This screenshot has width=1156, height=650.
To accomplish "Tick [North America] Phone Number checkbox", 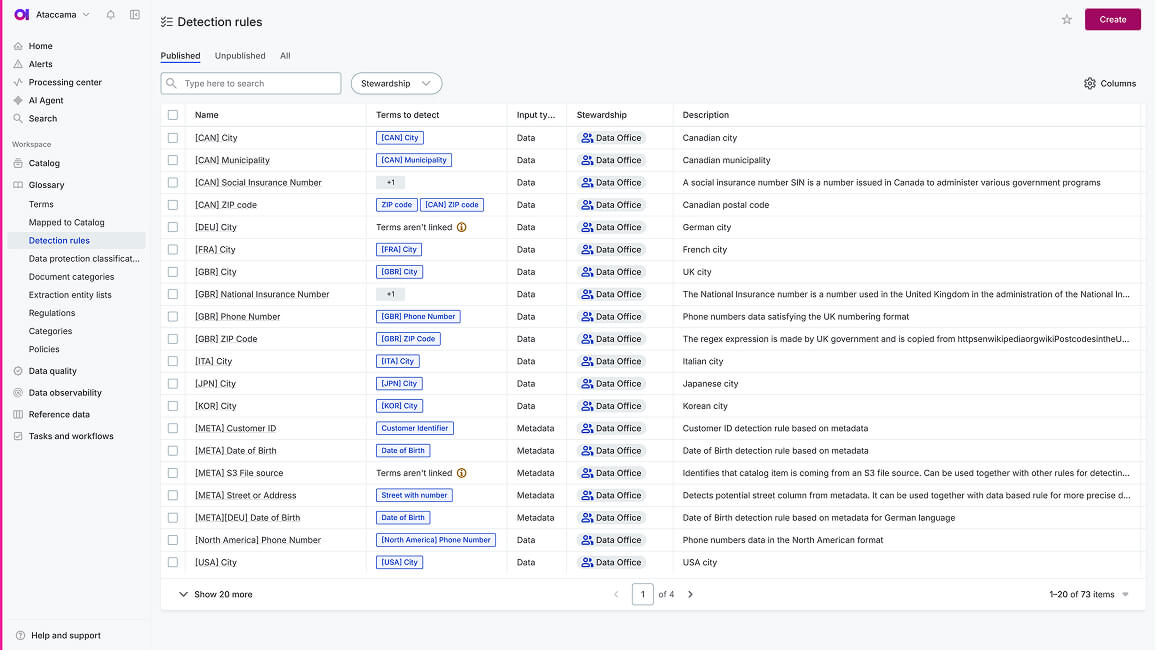I will pyautogui.click(x=173, y=540).
